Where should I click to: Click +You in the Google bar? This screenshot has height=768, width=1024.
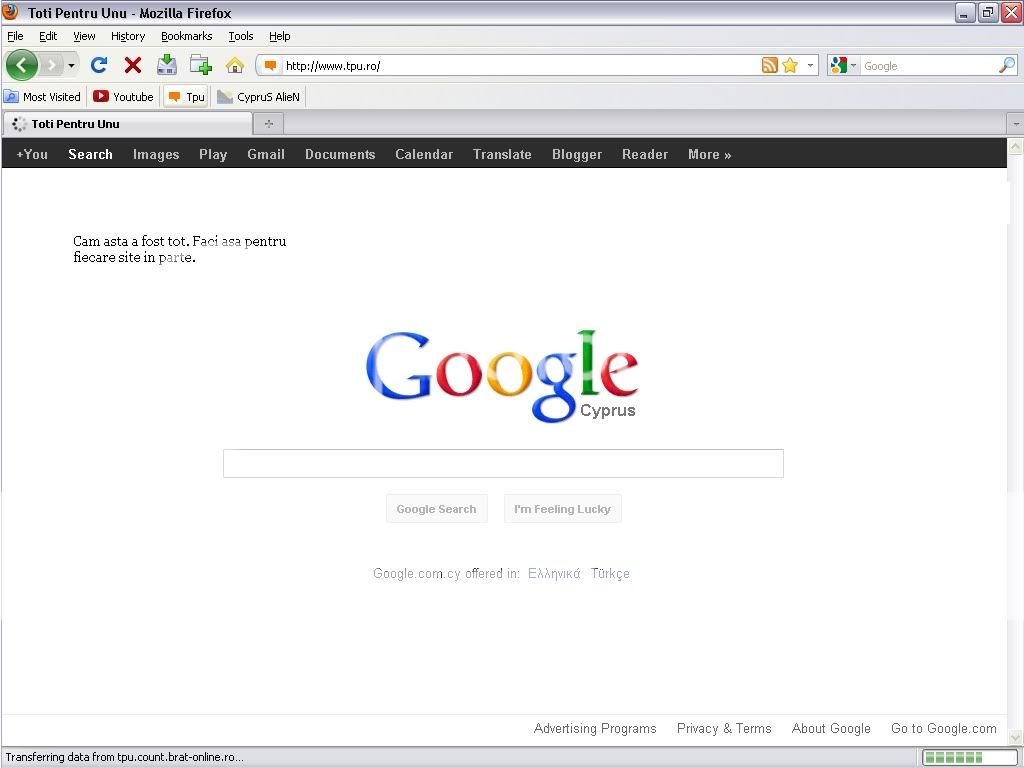[x=32, y=154]
